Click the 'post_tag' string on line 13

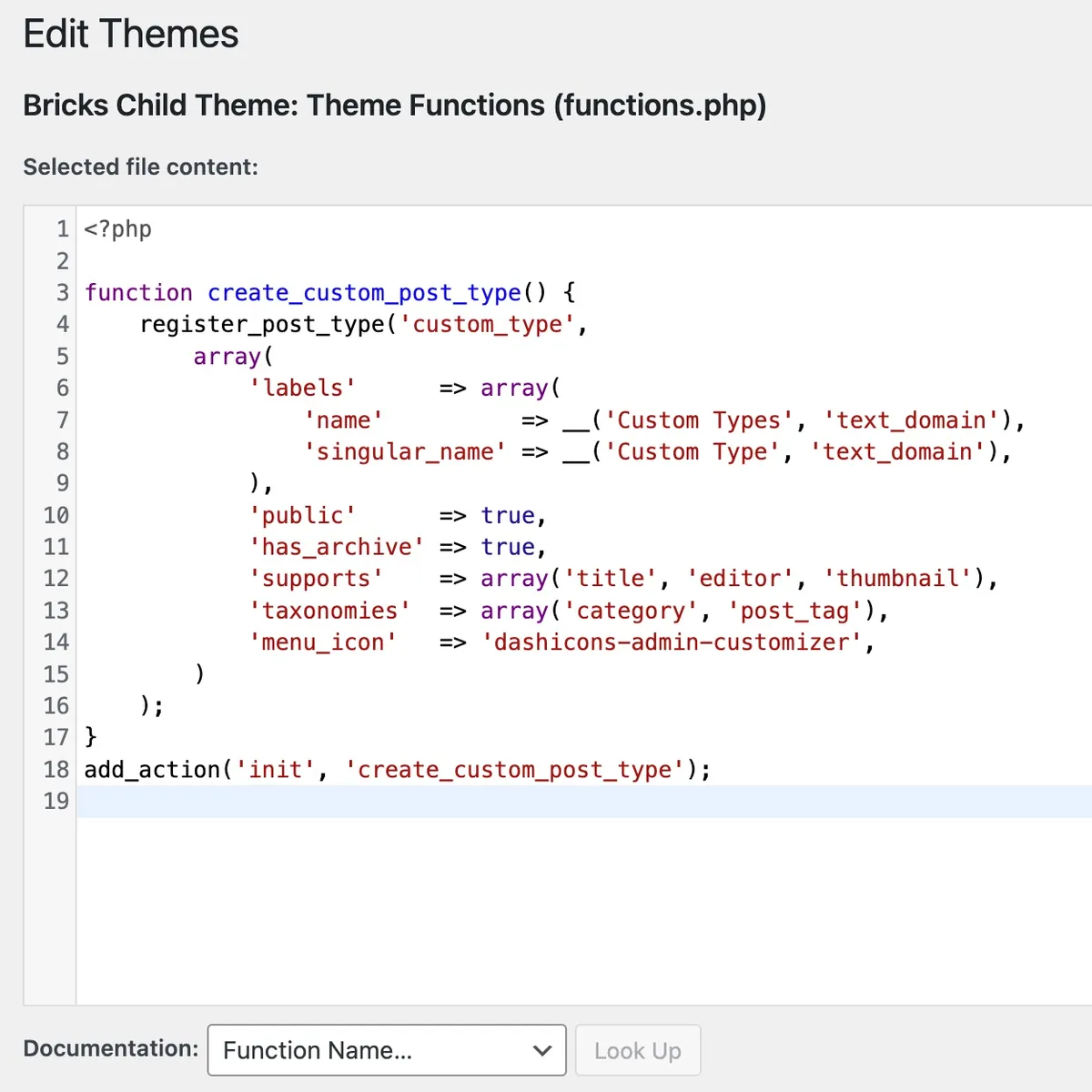point(795,611)
